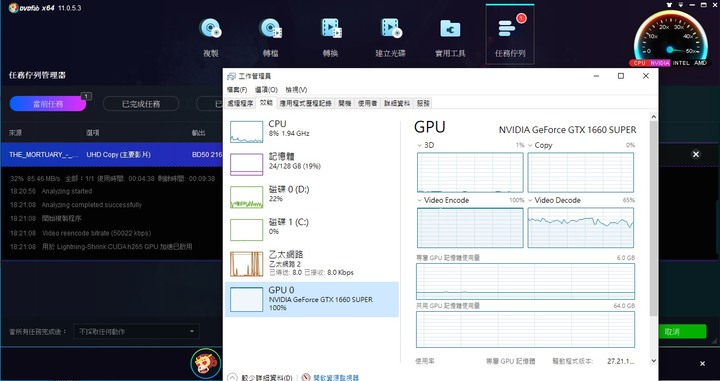Click the AMD indicator under the speedometer
Screen dimensions: 720x381
coord(700,63)
